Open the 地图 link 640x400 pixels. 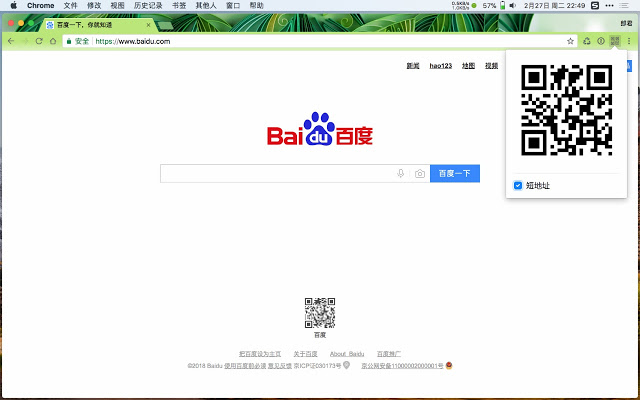(x=469, y=66)
